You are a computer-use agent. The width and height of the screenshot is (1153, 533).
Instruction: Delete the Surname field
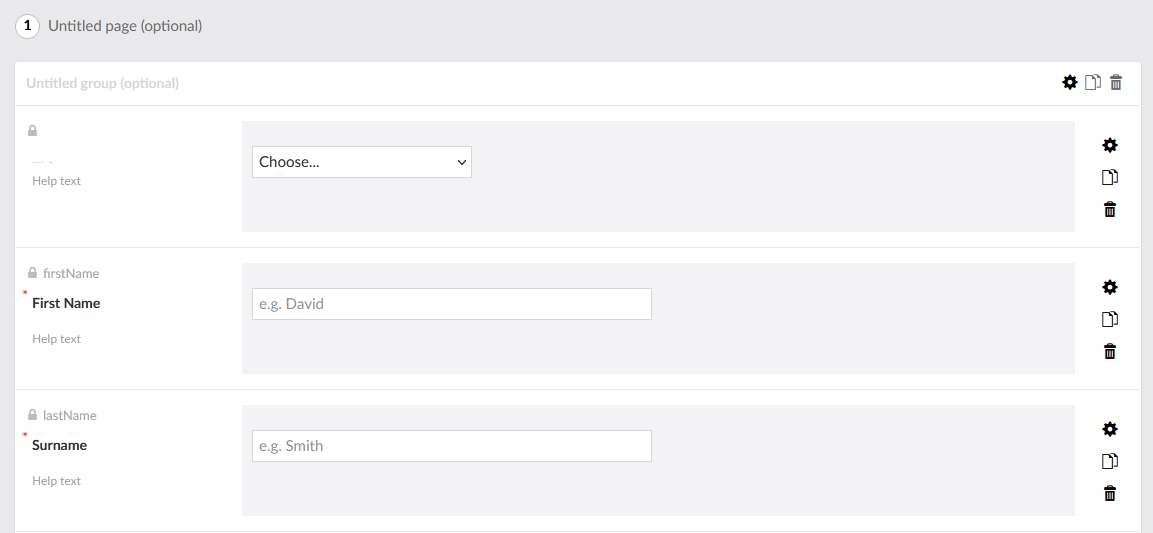pos(1109,494)
